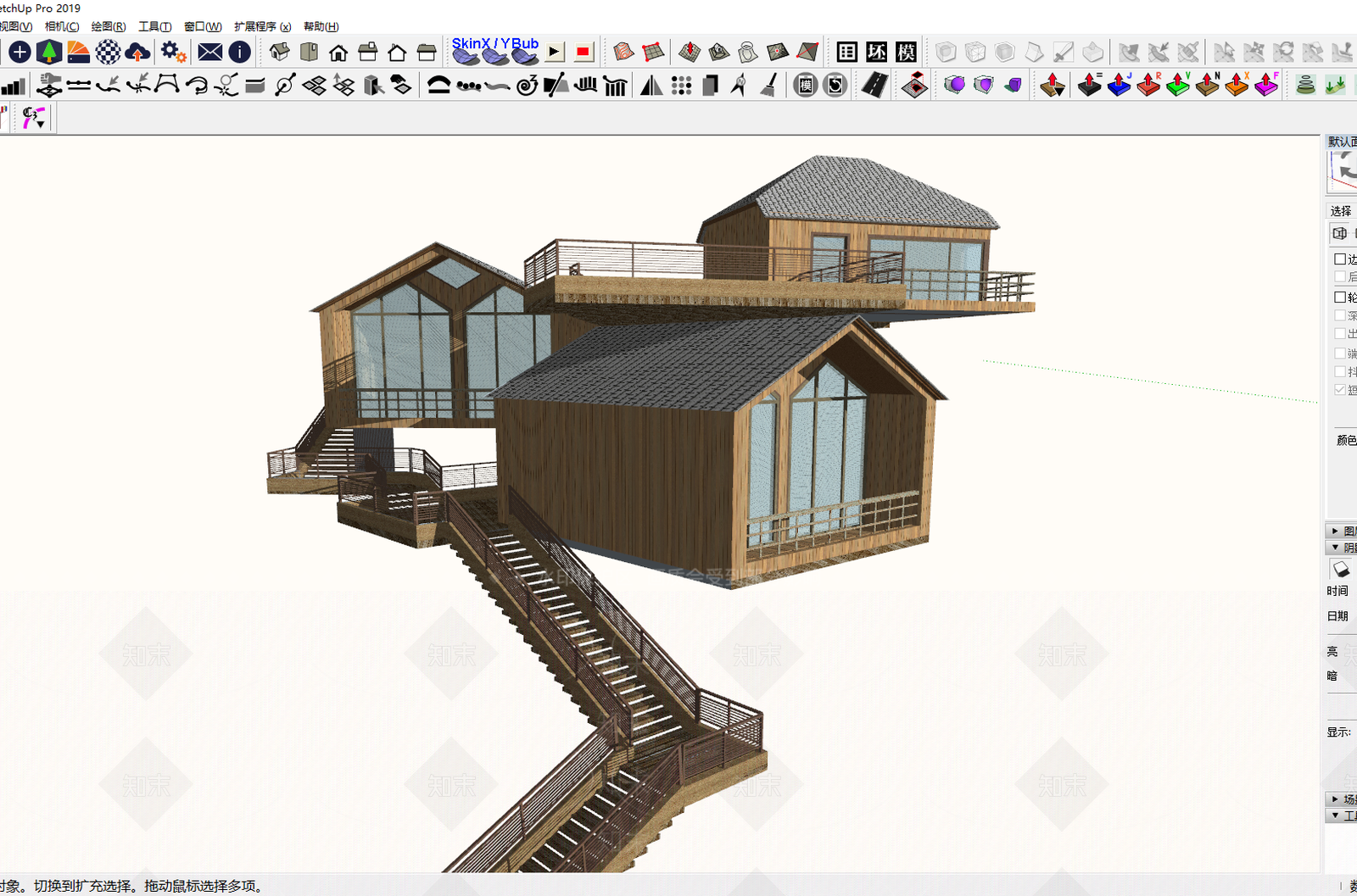Click the red stop button
Image resolution: width=1357 pixels, height=896 pixels.
click(584, 53)
